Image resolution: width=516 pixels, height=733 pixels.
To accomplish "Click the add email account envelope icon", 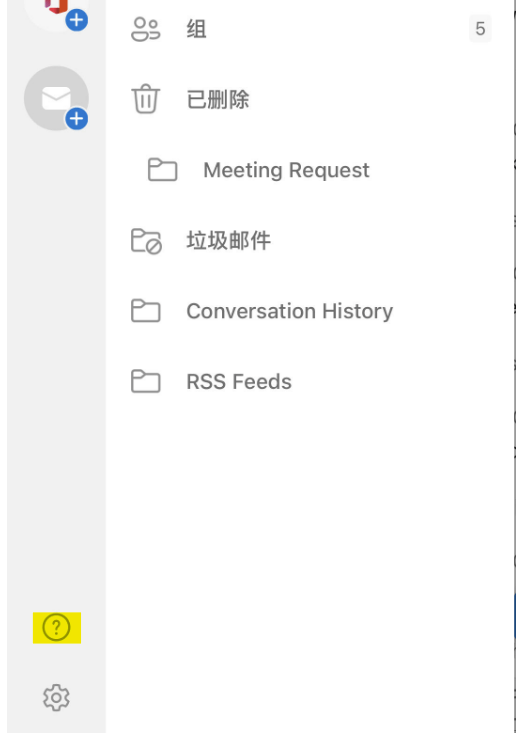I will [x=57, y=98].
